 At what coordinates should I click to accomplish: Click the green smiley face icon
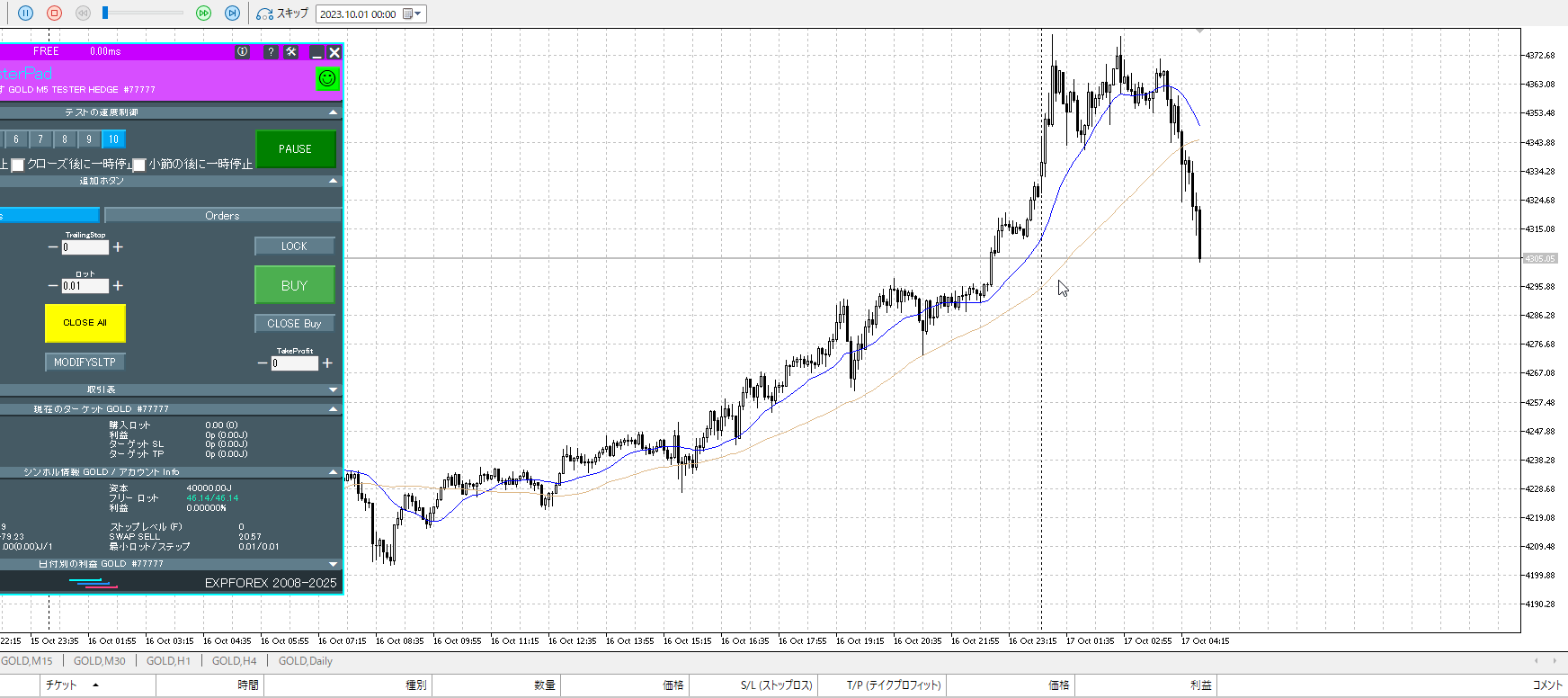click(x=327, y=78)
